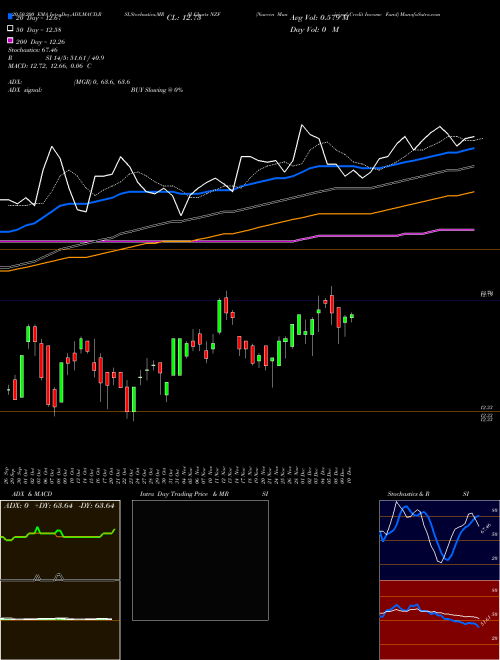Click the orange moving average line
Image resolution: width=500 pixels, height=660 pixels.
(236, 231)
